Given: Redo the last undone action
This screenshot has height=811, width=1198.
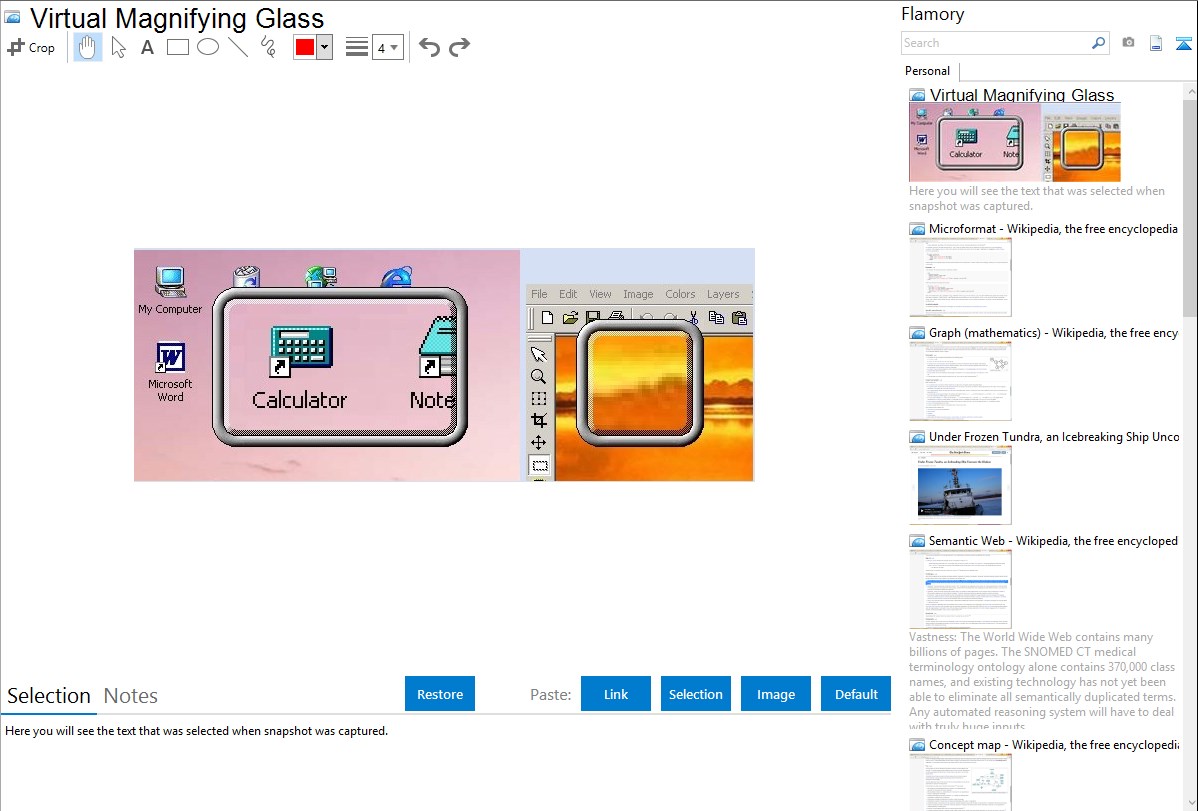Looking at the screenshot, I should click(459, 47).
